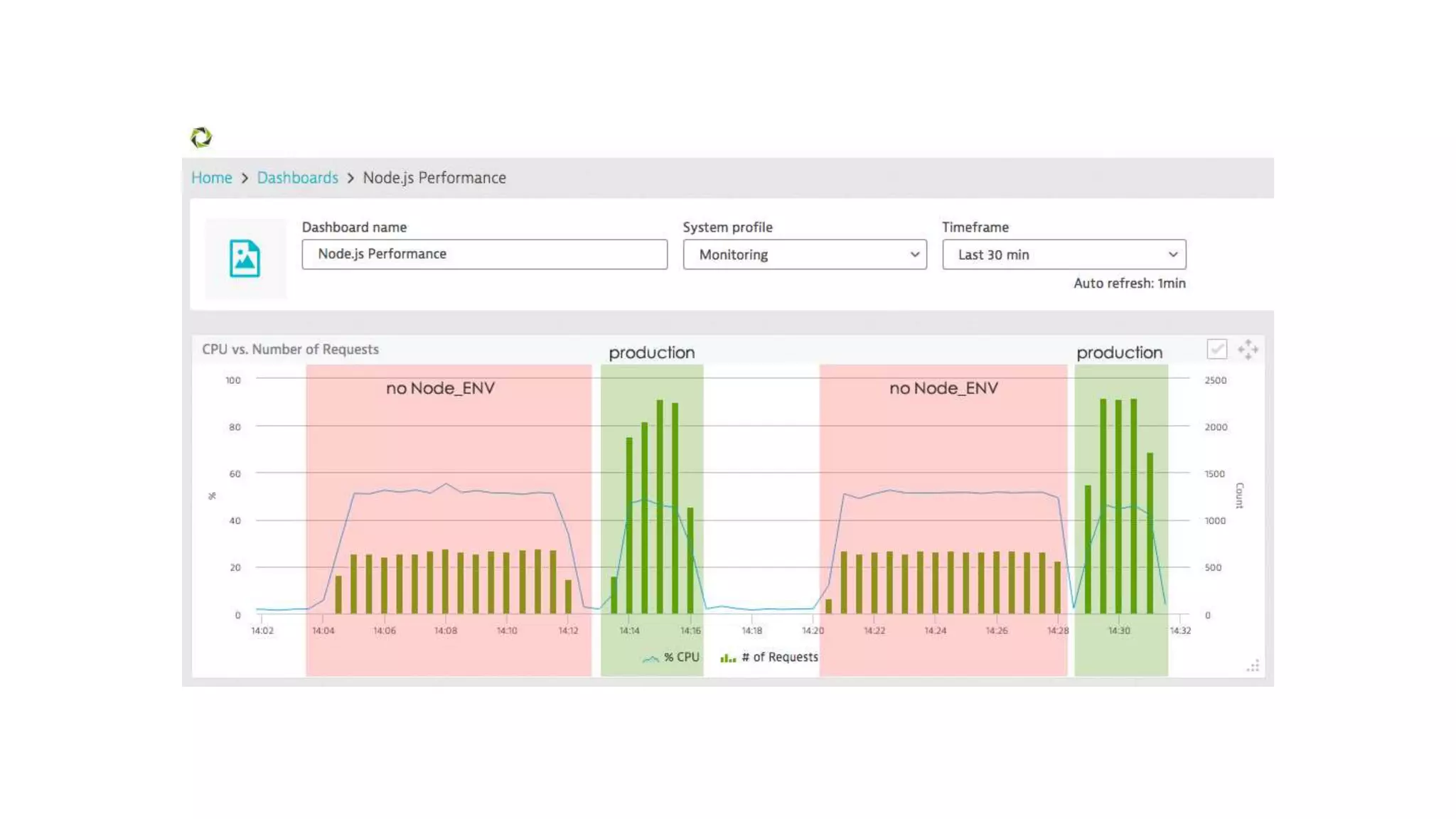Click the Dynatrace logo icon

(x=201, y=137)
